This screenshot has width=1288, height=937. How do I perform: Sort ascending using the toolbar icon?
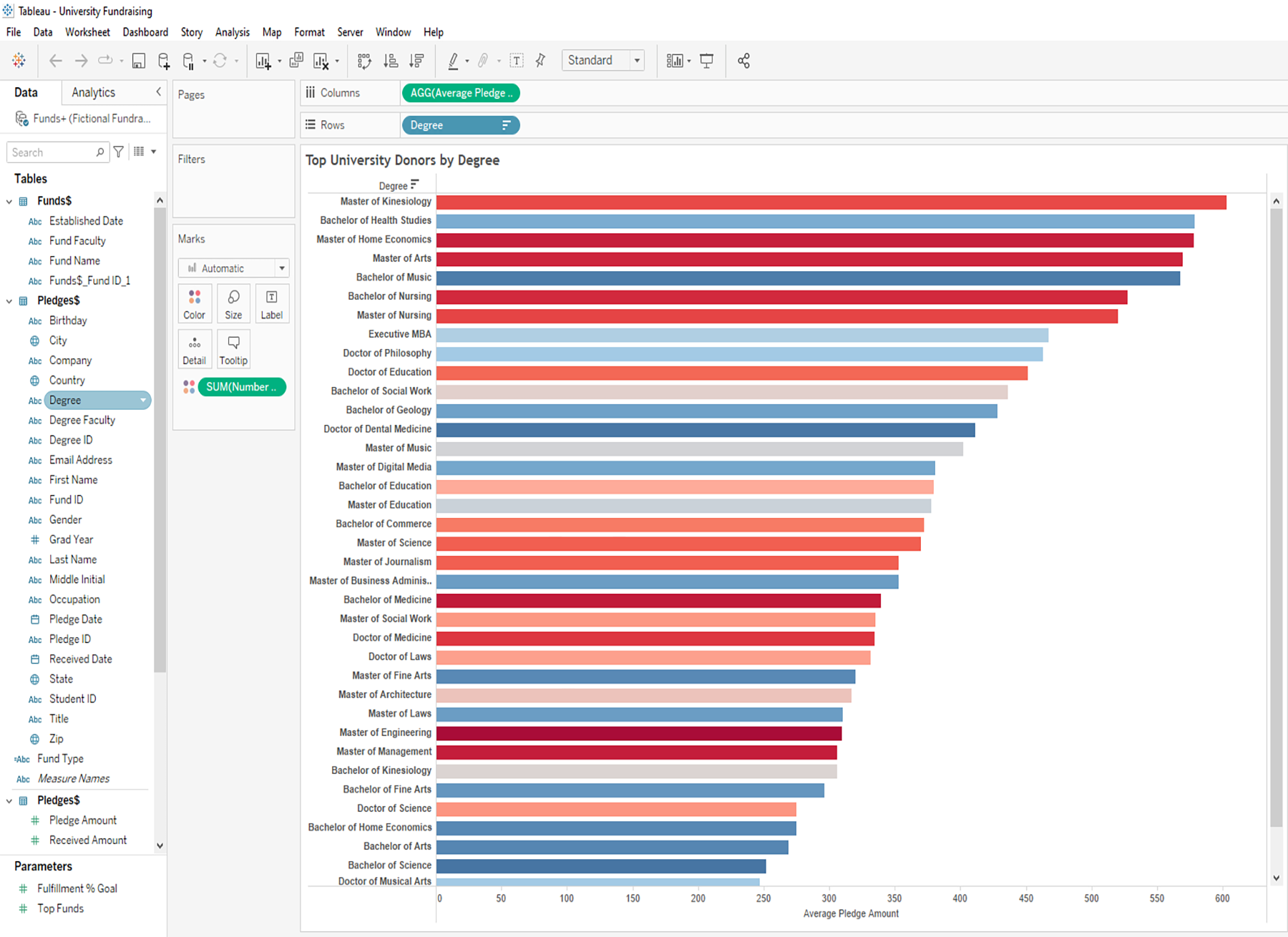pyautogui.click(x=391, y=61)
